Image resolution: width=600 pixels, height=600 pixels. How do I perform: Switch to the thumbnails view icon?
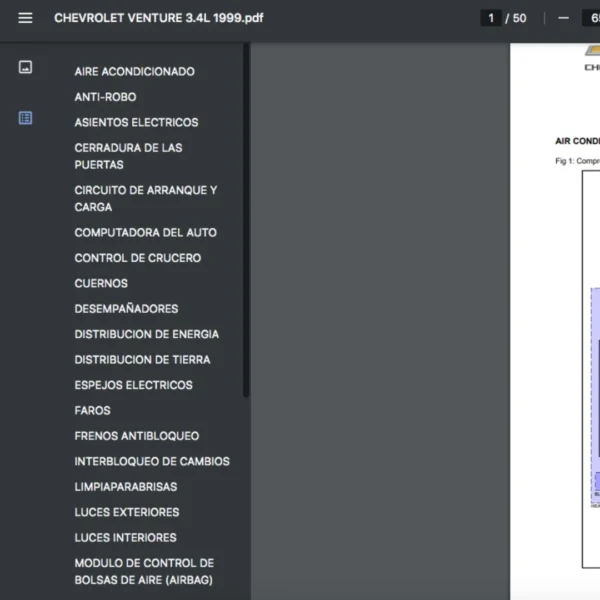click(x=25, y=67)
